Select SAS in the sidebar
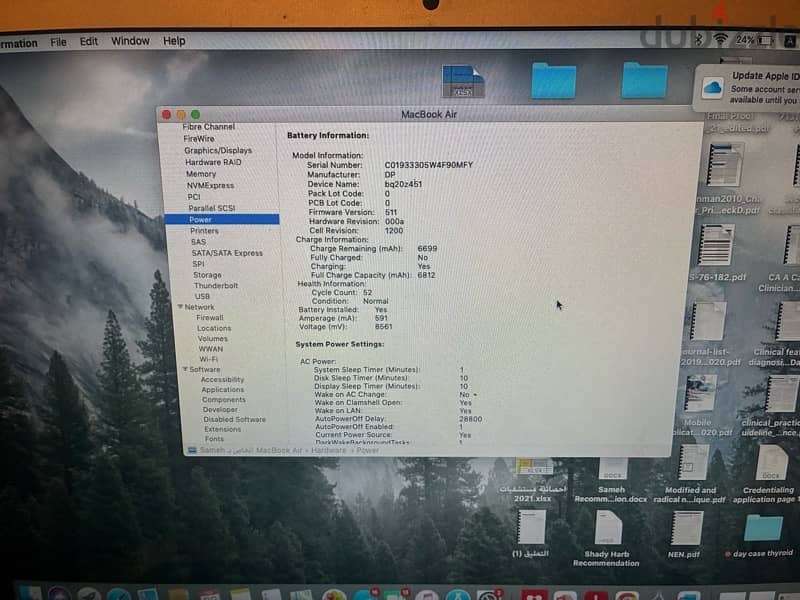The height and width of the screenshot is (600, 800). tap(198, 242)
